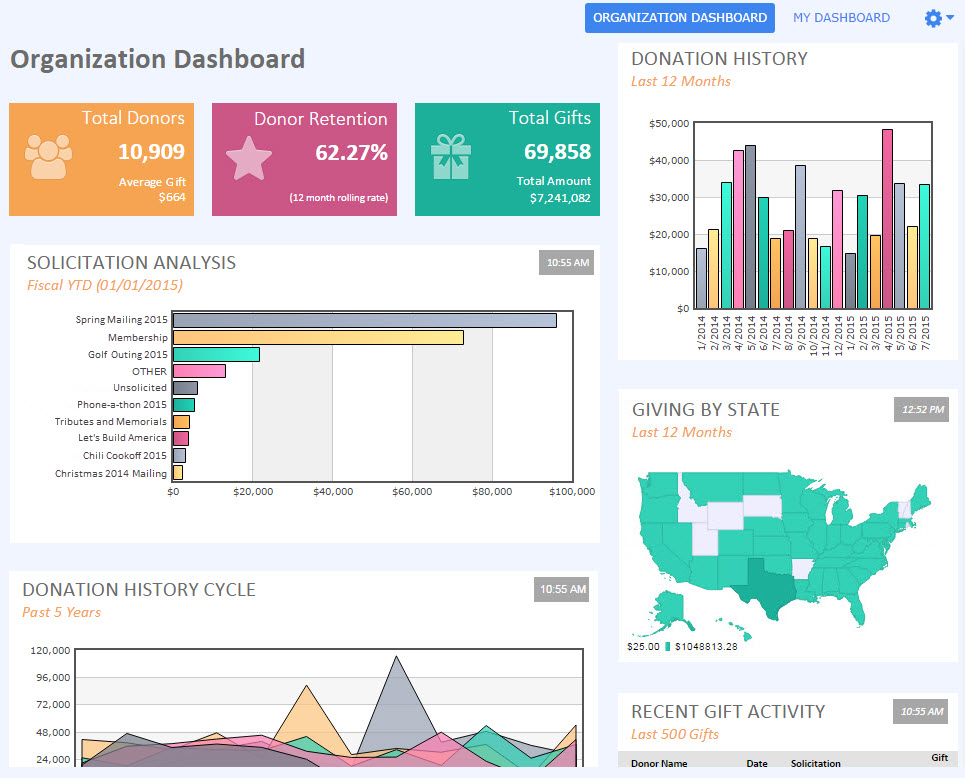Open the settings gear dropdown
965x778 pixels.
pos(938,18)
